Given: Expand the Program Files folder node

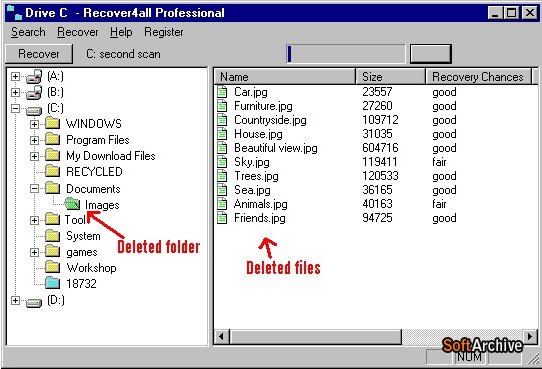Looking at the screenshot, I should pyautogui.click(x=34, y=140).
